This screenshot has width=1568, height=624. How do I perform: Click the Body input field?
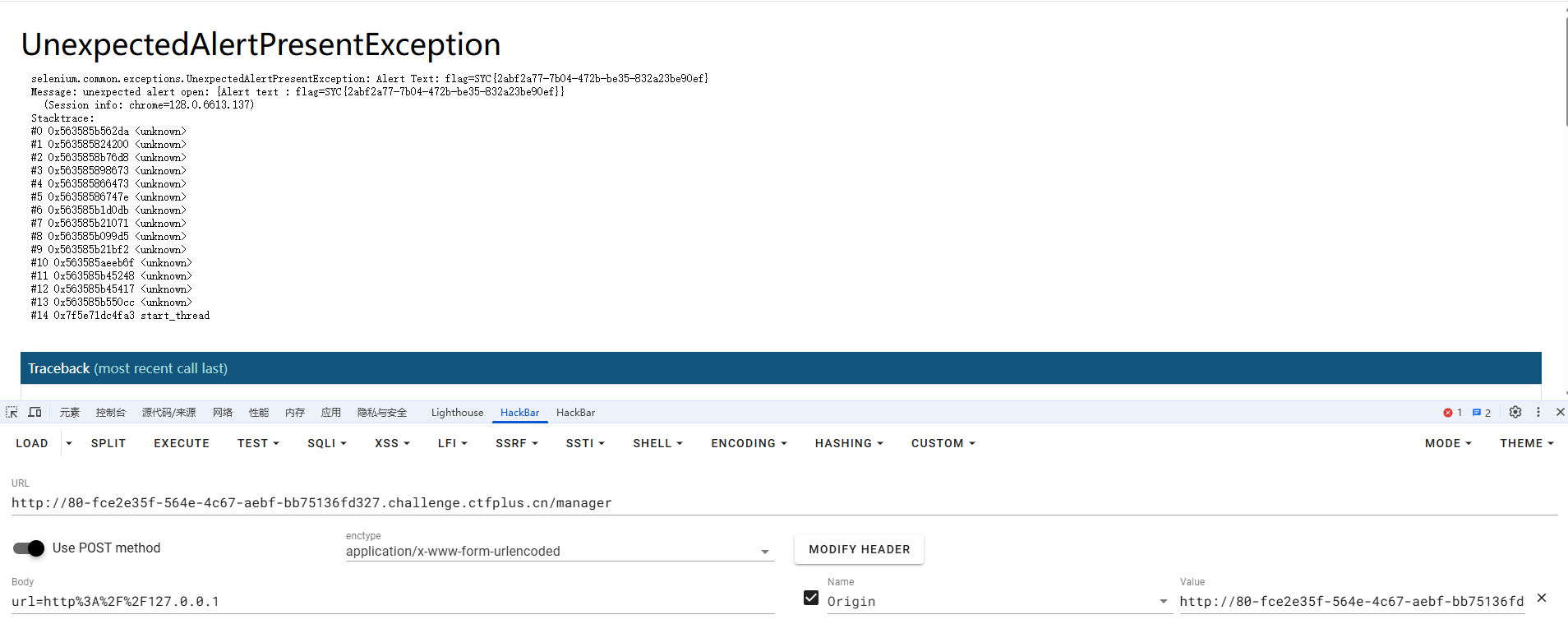click(393, 602)
